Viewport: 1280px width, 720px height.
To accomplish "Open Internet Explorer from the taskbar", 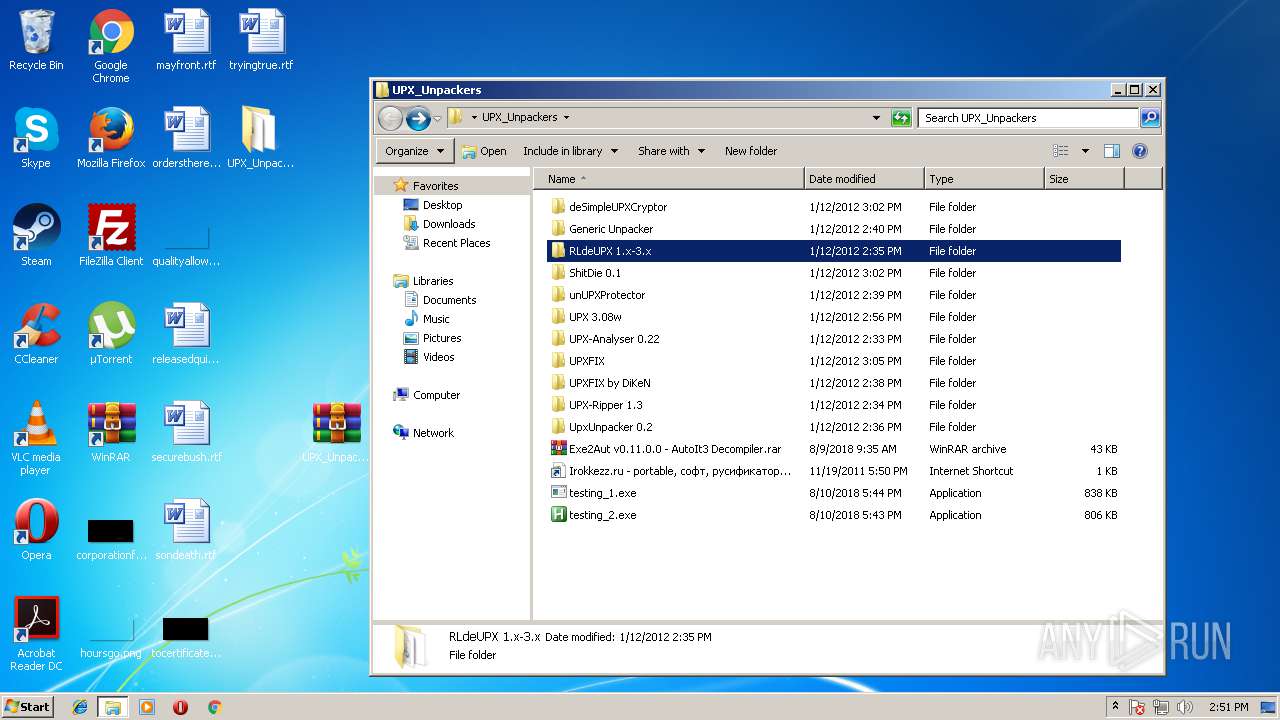I will tap(80, 707).
